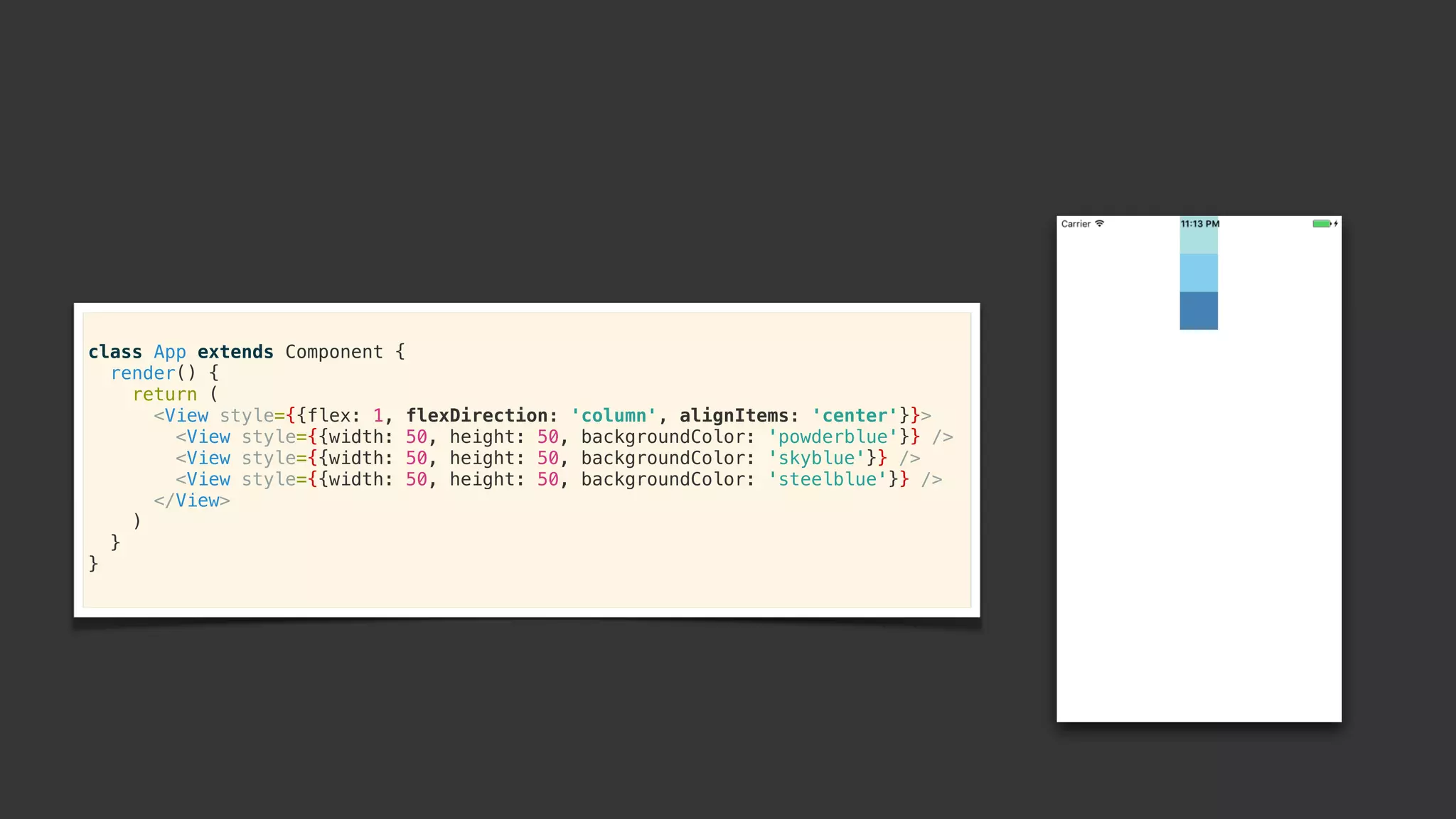Click the 'powderblue' string in code
The image size is (1456, 819).
(833, 437)
